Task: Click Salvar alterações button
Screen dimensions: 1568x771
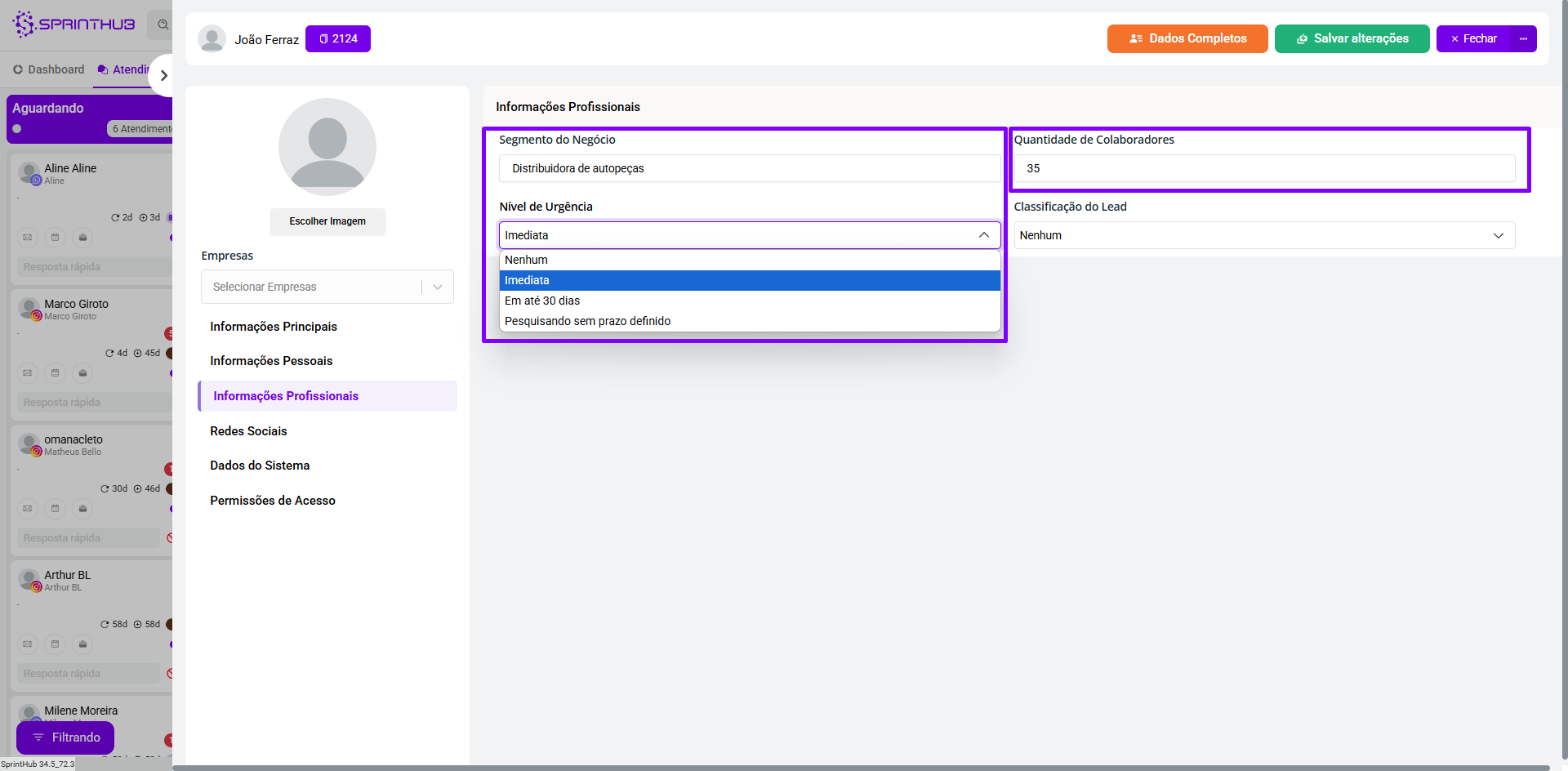Action: pyautogui.click(x=1352, y=38)
